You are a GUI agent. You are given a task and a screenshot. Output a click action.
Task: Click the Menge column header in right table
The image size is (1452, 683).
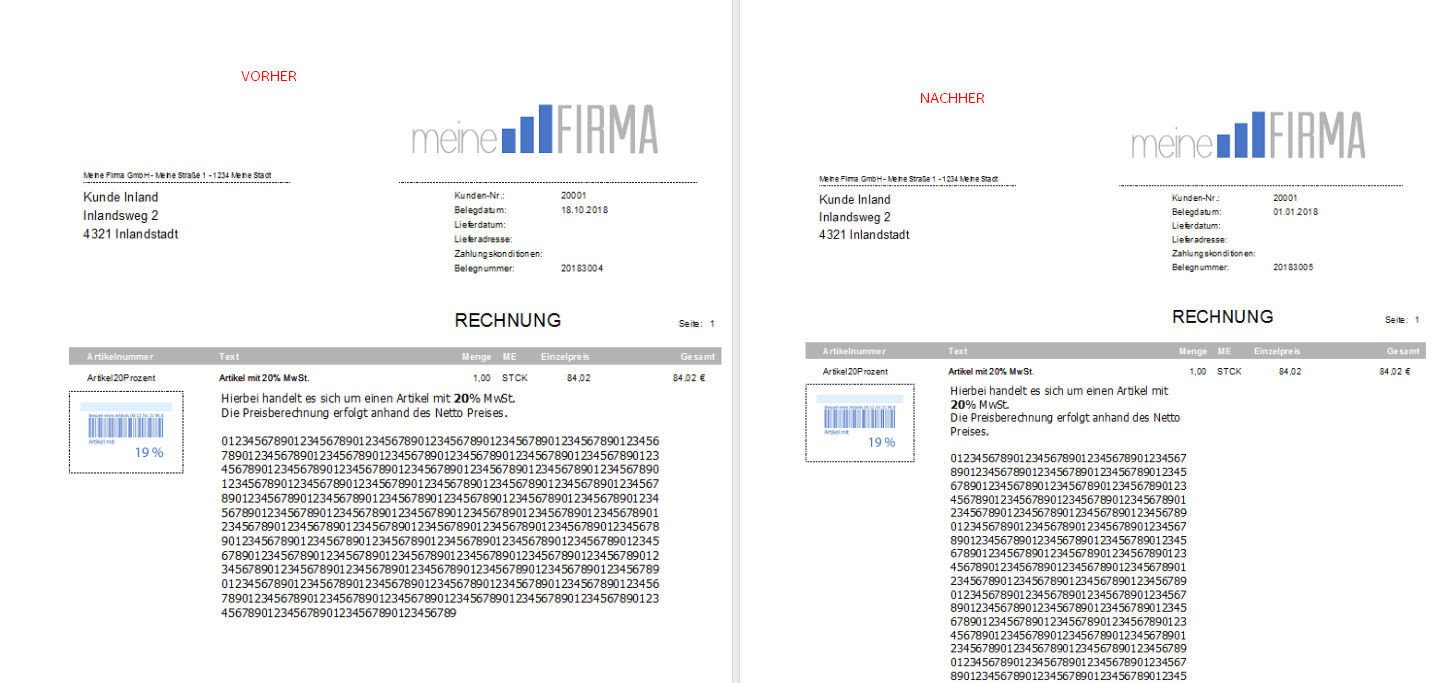coord(1192,351)
